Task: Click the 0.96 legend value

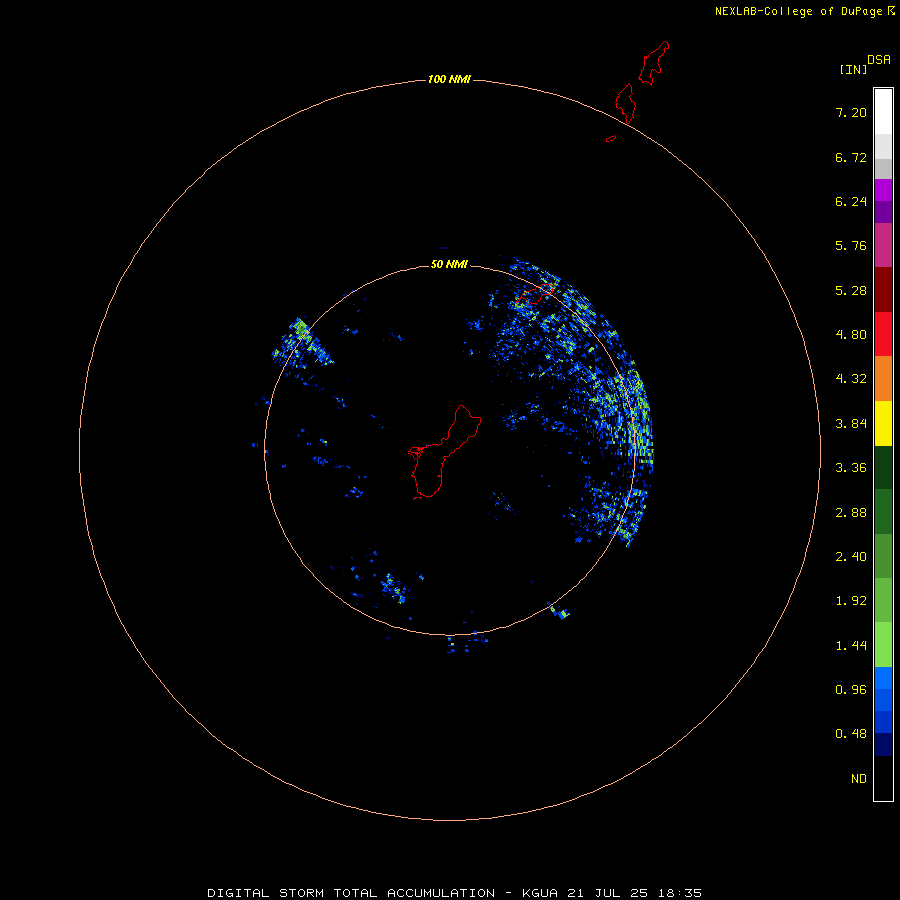Action: point(851,690)
